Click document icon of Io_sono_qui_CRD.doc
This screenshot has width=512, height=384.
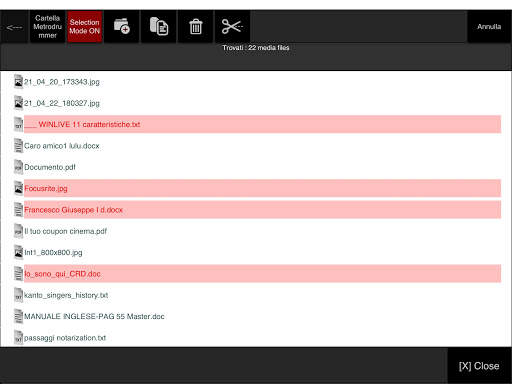18,274
